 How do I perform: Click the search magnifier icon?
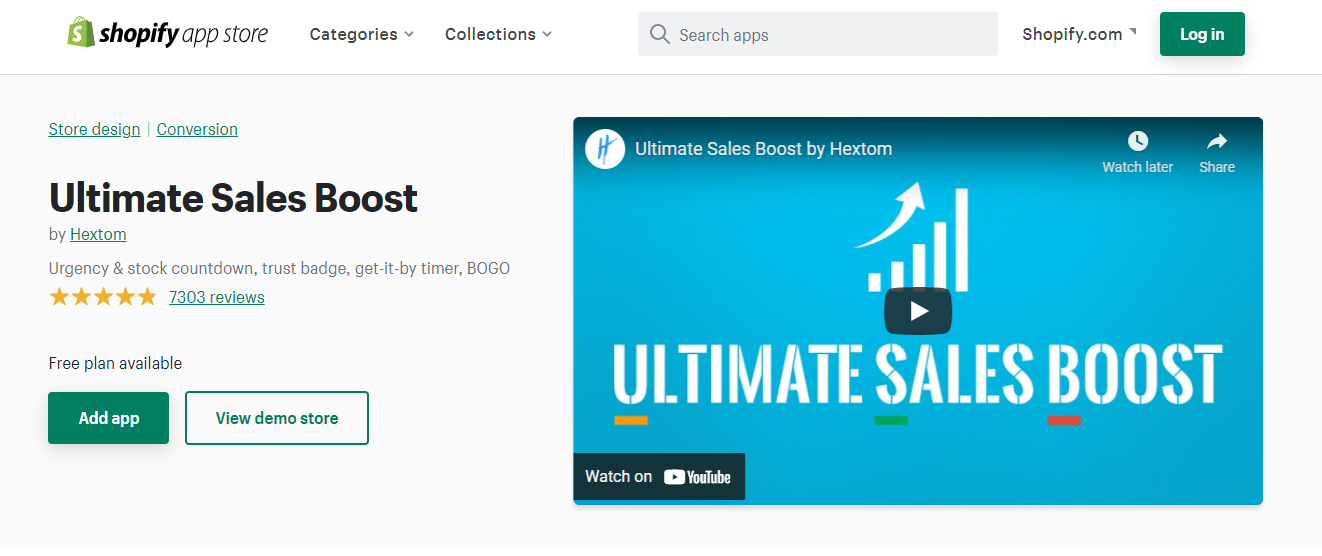[659, 35]
